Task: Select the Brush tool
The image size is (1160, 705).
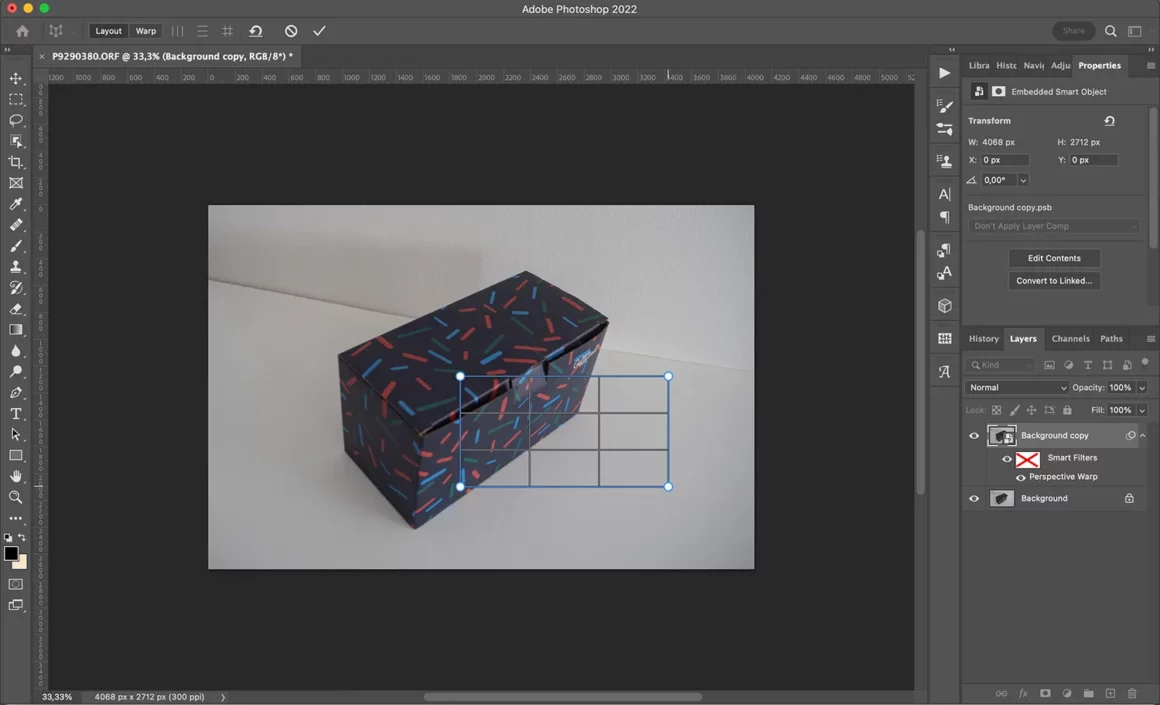Action: point(16,246)
